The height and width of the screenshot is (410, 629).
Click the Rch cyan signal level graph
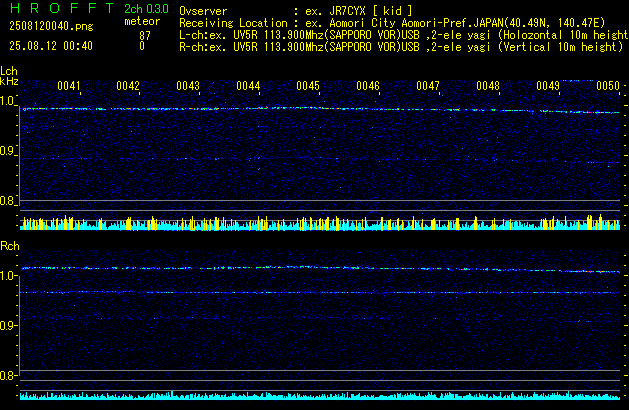pos(320,396)
